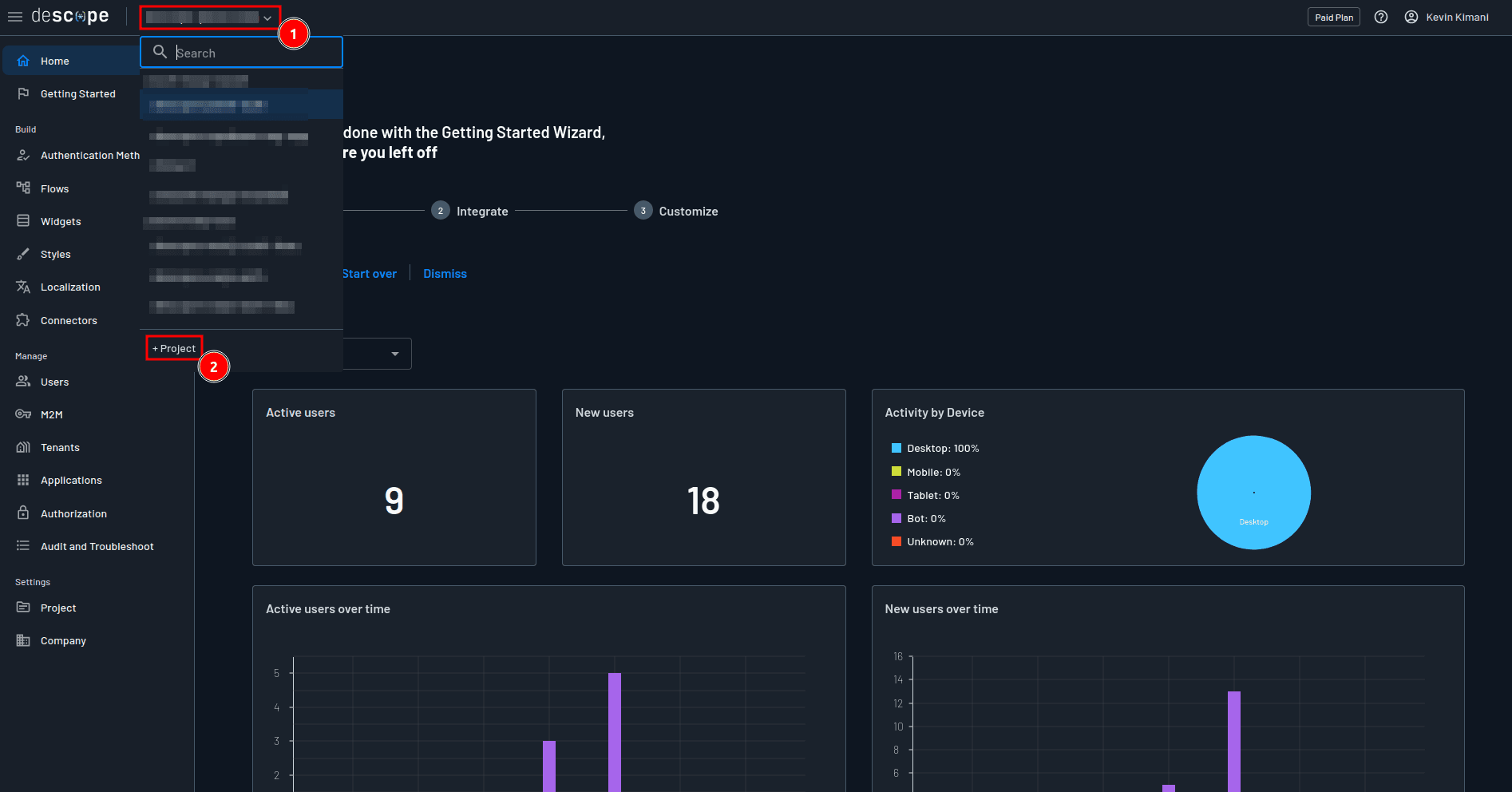This screenshot has width=1512, height=792.
Task: Navigate to Users management
Action: 54,382
